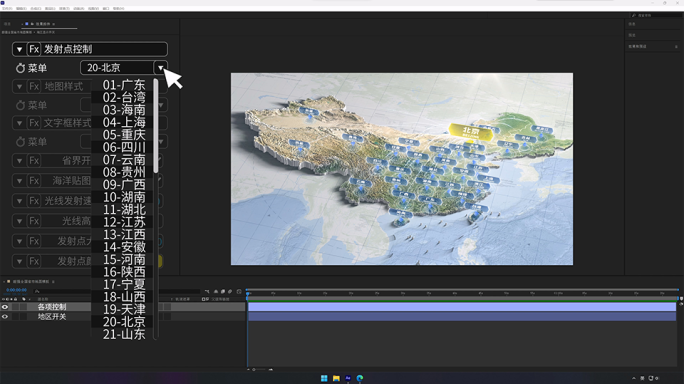Screen dimensions: 684x384
Task: Choose 19-天津 from the list
Action: click(x=124, y=309)
